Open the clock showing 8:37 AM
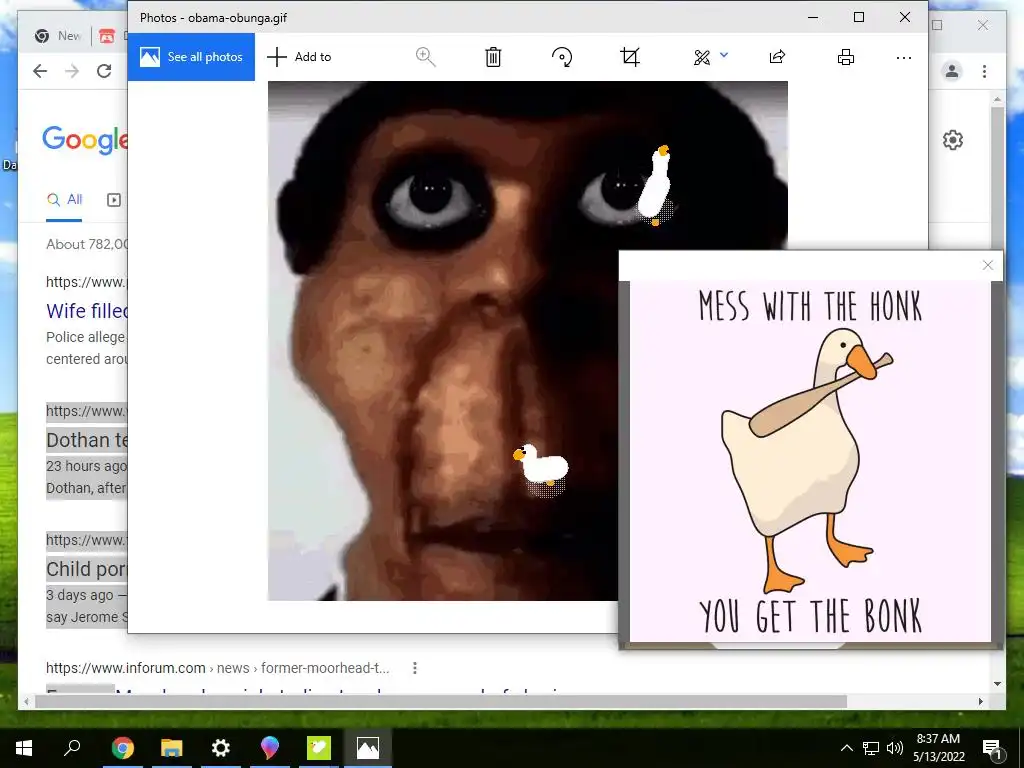This screenshot has width=1024, height=768. (x=938, y=748)
